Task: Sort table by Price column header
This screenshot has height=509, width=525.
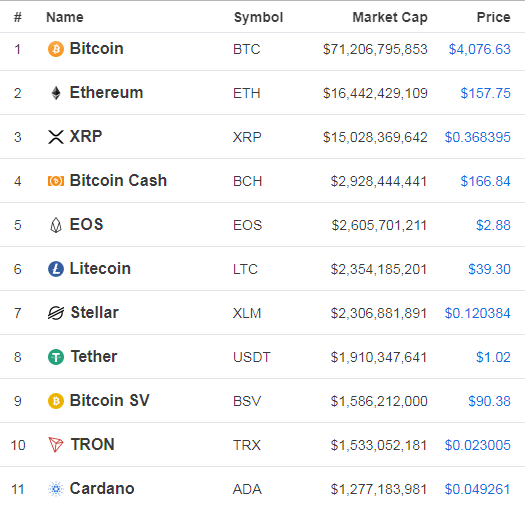Action: coord(493,17)
